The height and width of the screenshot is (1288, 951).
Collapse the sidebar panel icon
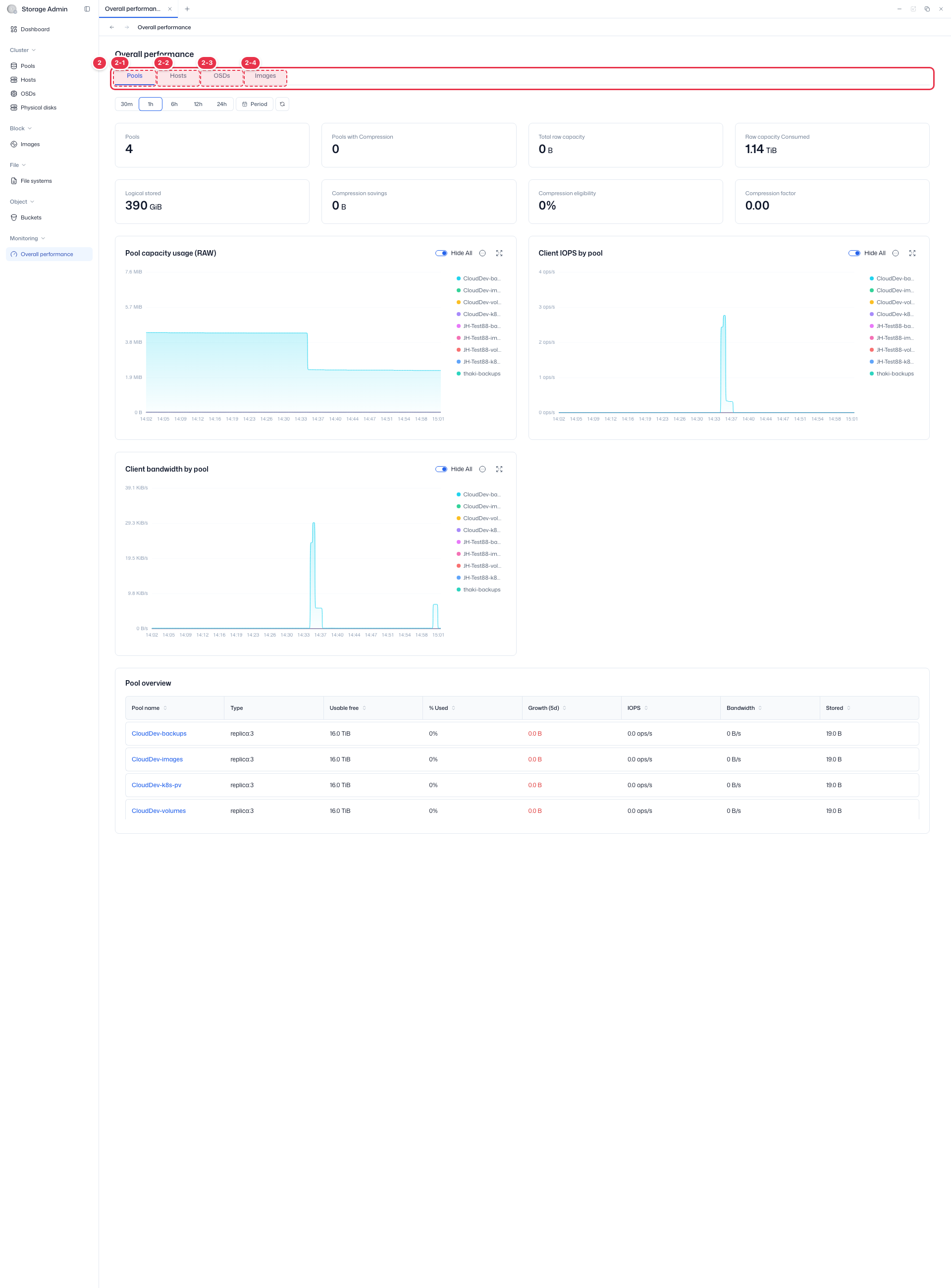click(x=87, y=9)
